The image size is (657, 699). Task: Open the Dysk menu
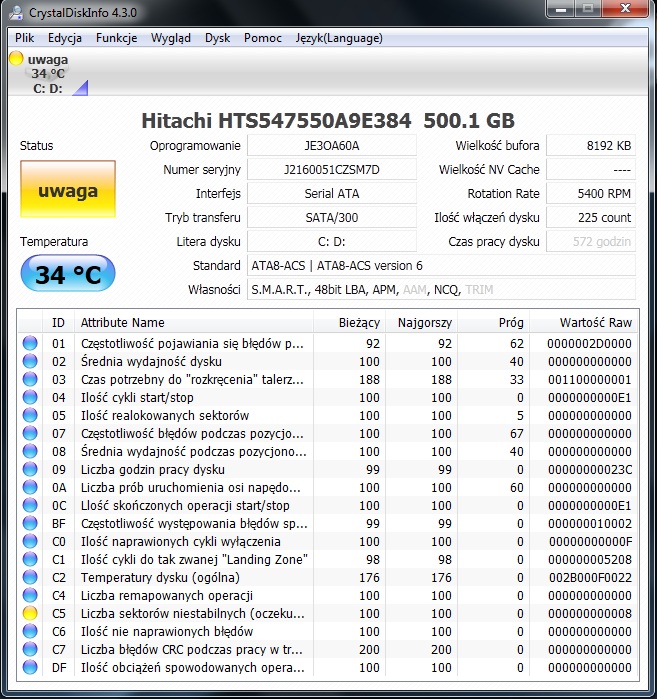click(x=217, y=38)
